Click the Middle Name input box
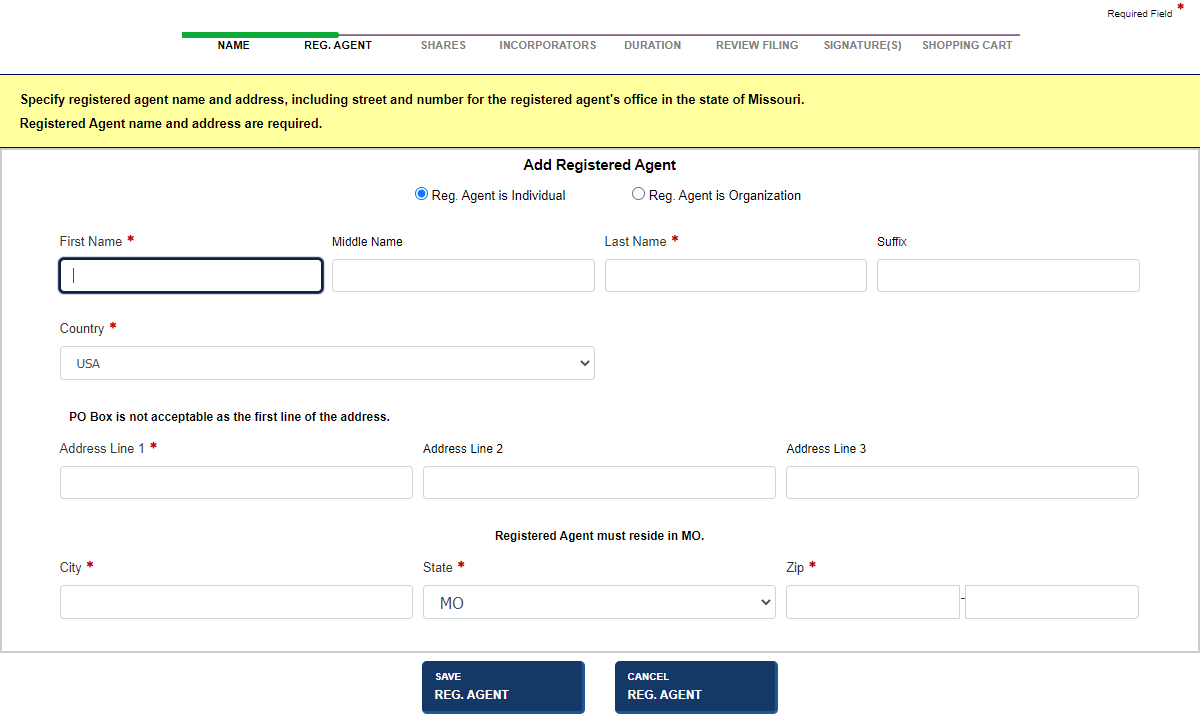This screenshot has height=722, width=1200. [x=462, y=275]
